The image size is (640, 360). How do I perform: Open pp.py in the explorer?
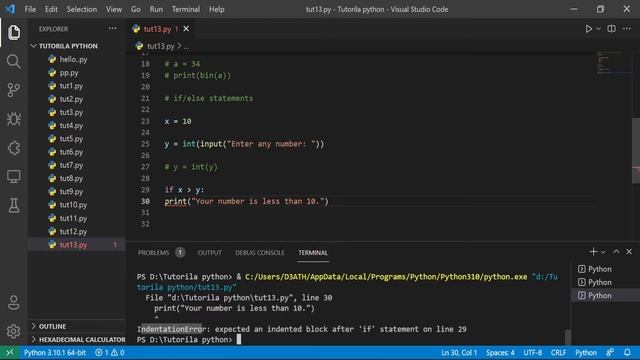tap(69, 73)
